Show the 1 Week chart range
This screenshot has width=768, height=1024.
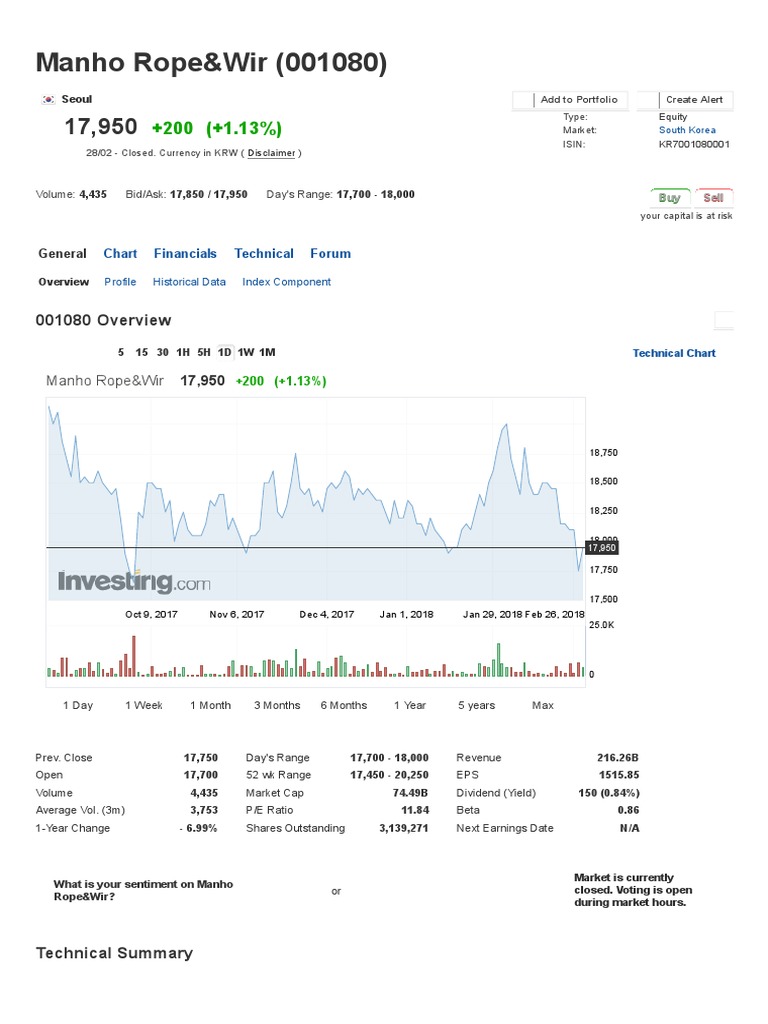[x=144, y=705]
